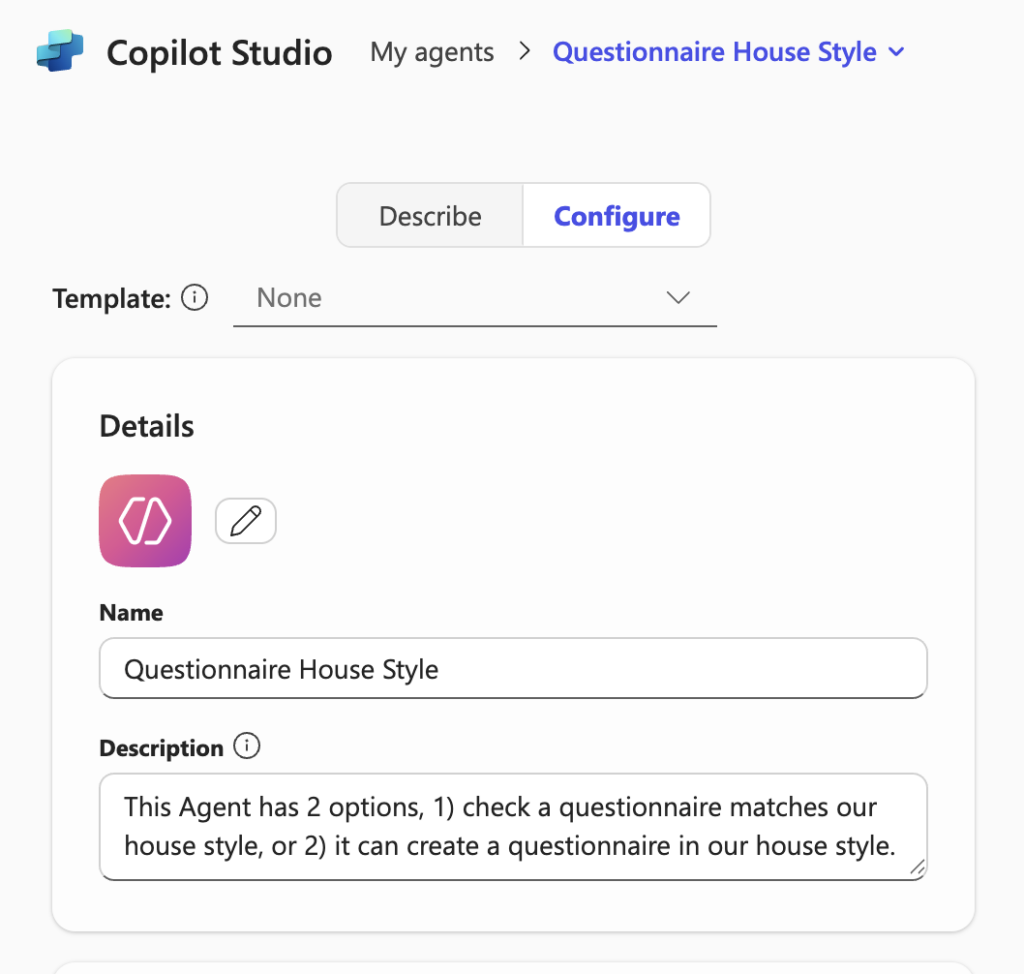Click the Details section heading
Image resolution: width=1024 pixels, height=974 pixels.
click(147, 426)
